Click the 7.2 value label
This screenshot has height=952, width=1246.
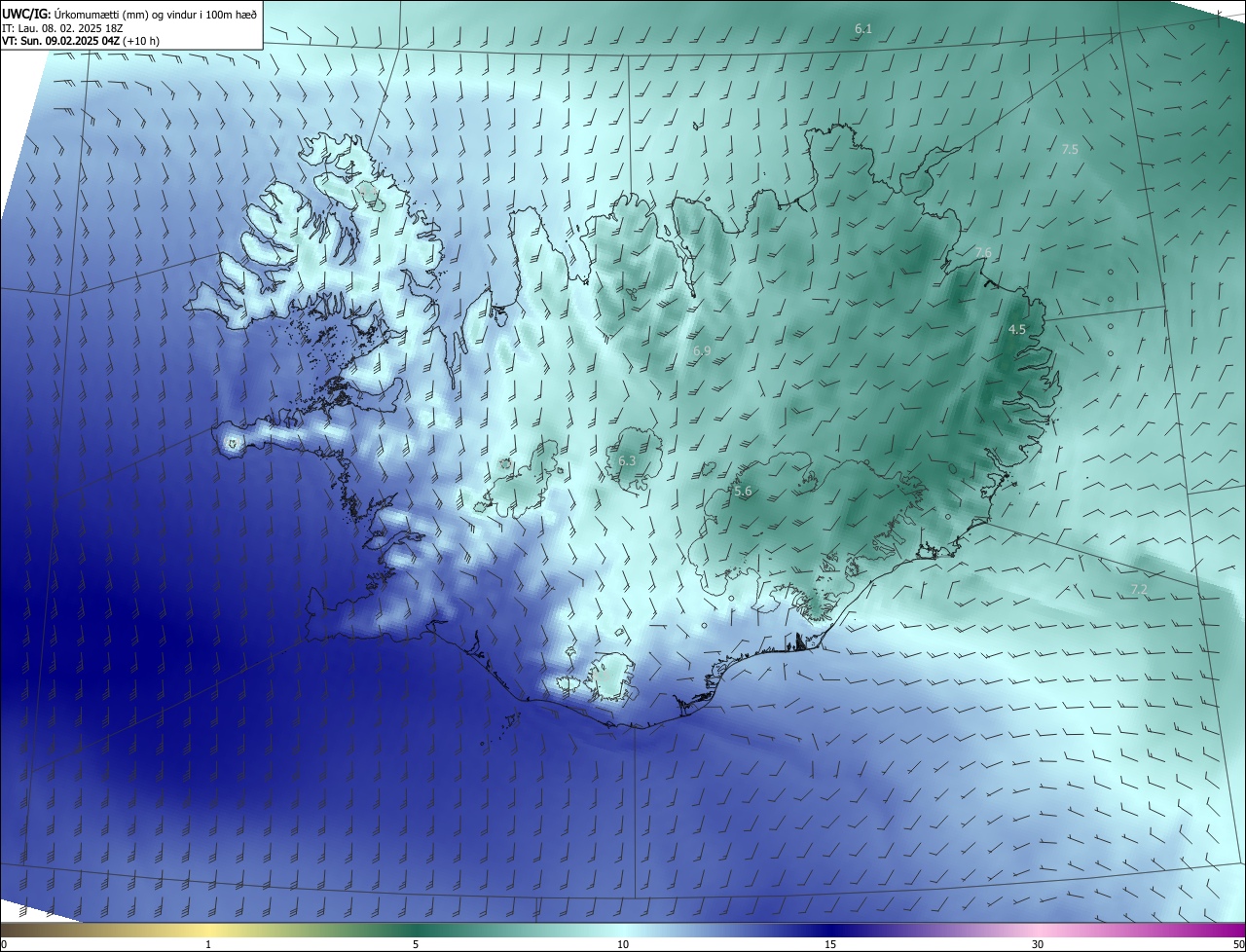click(1139, 590)
